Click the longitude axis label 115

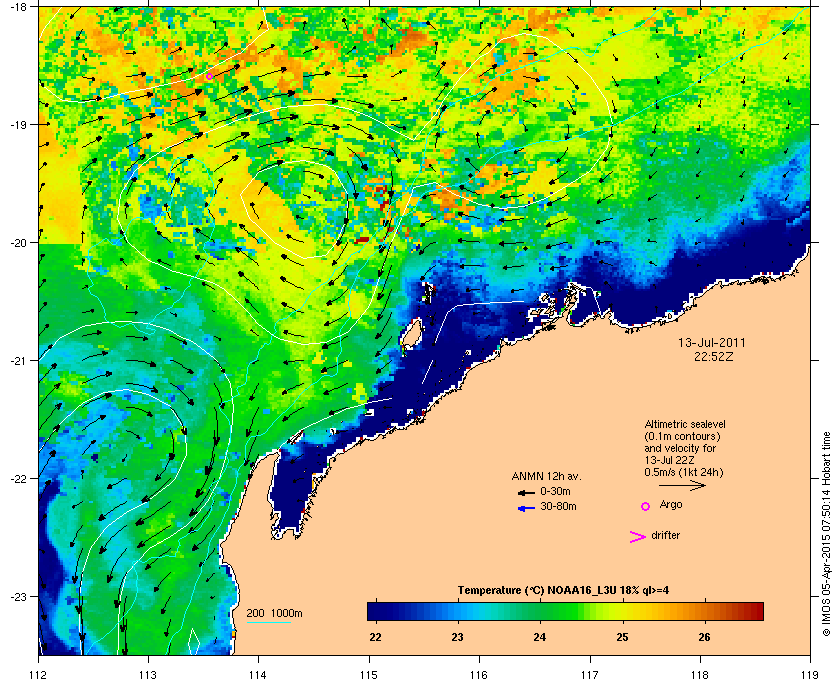click(369, 675)
